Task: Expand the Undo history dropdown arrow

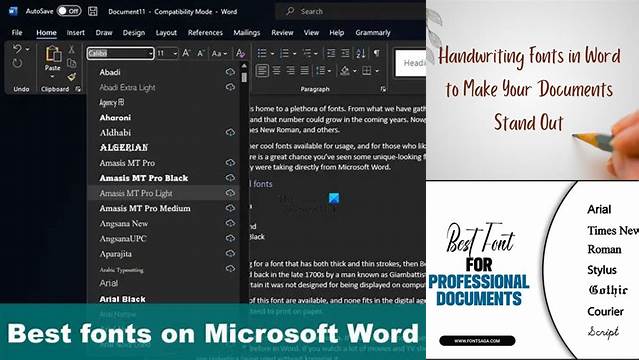Action: point(28,49)
